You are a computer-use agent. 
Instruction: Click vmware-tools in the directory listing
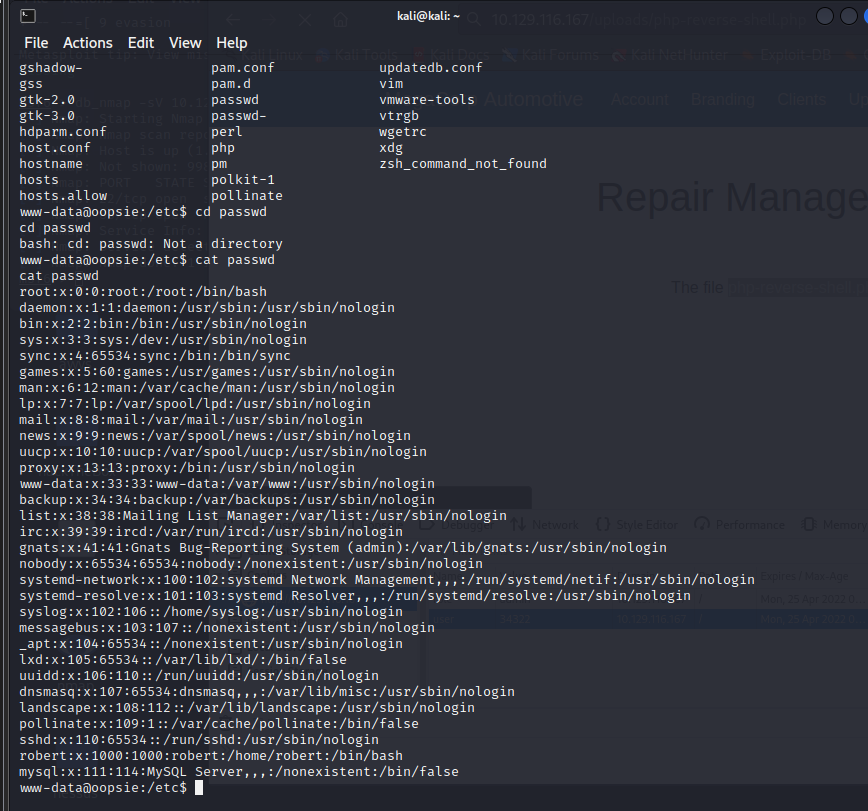pyautogui.click(x=427, y=100)
